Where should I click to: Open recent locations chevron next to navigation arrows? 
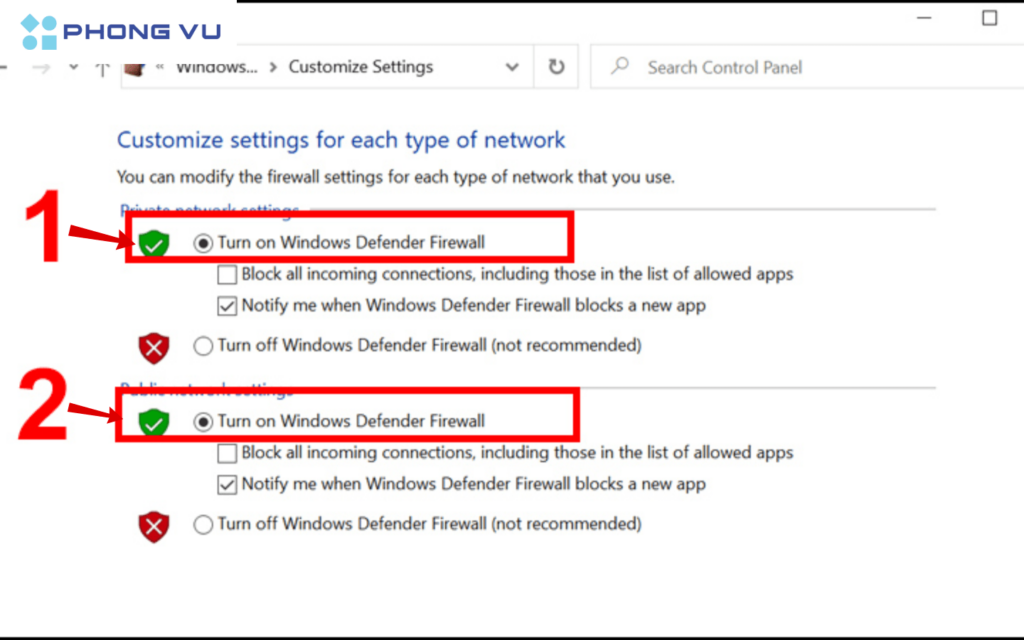pyautogui.click(x=72, y=67)
